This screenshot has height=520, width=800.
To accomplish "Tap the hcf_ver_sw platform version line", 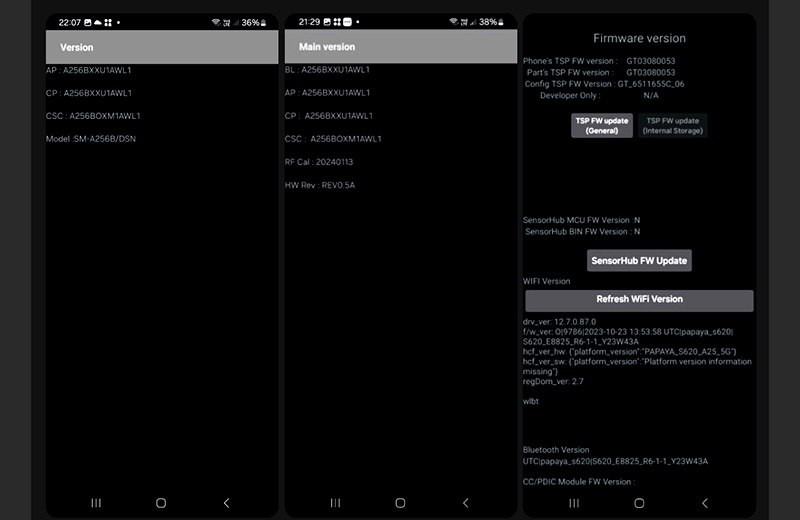I will pyautogui.click(x=637, y=366).
